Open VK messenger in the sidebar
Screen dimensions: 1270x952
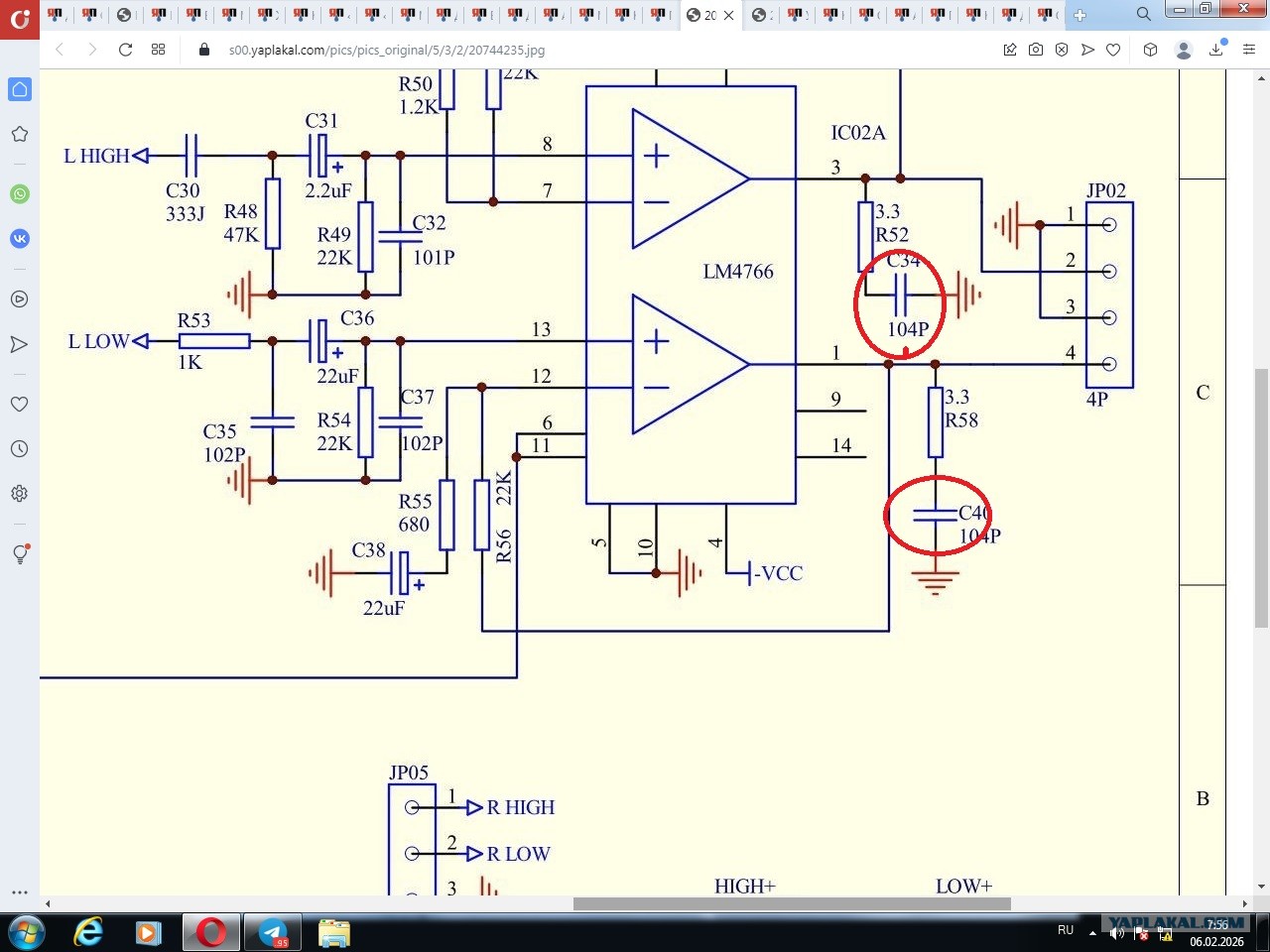(20, 239)
